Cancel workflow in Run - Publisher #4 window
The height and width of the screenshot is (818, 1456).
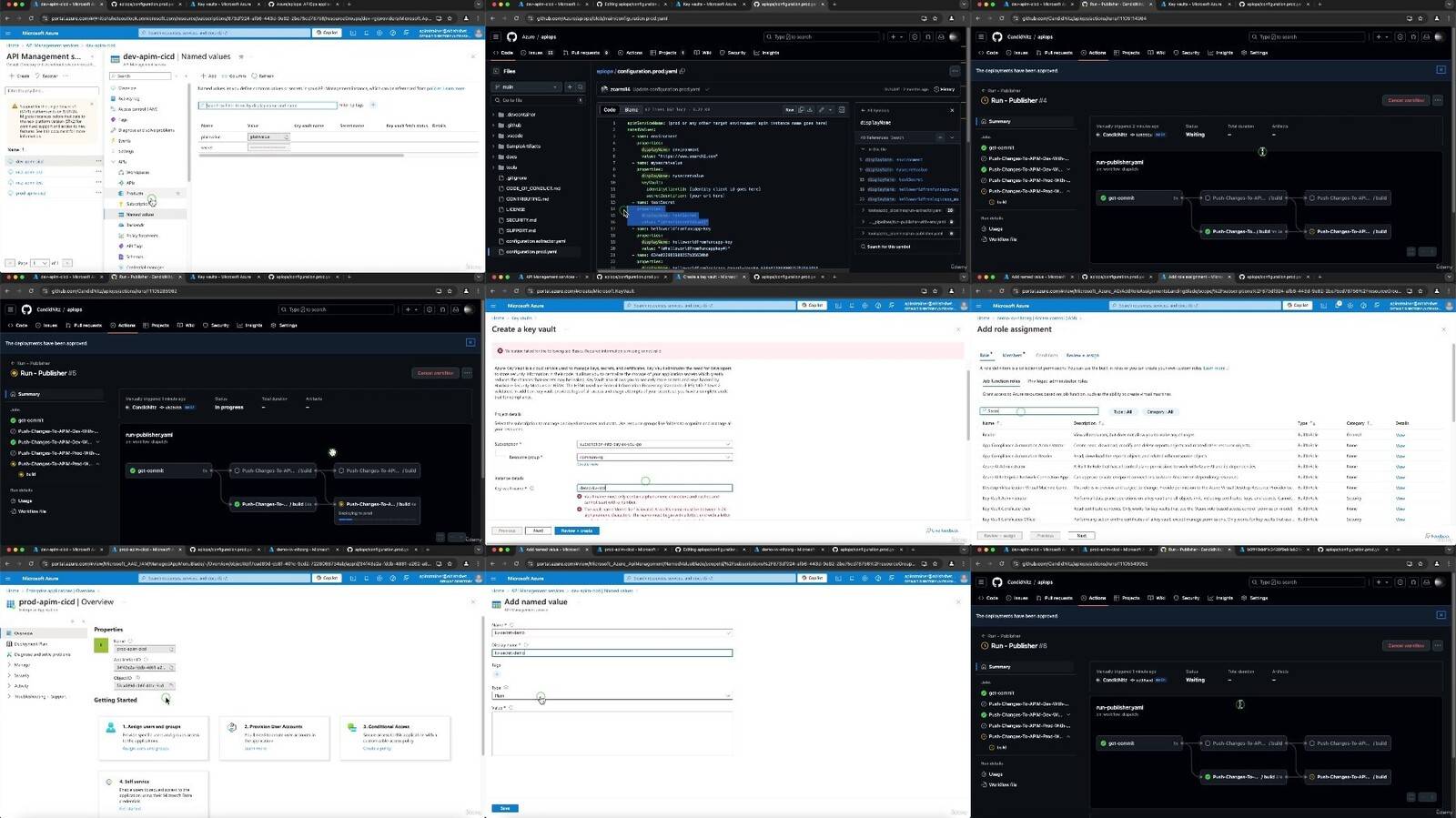(1406, 100)
